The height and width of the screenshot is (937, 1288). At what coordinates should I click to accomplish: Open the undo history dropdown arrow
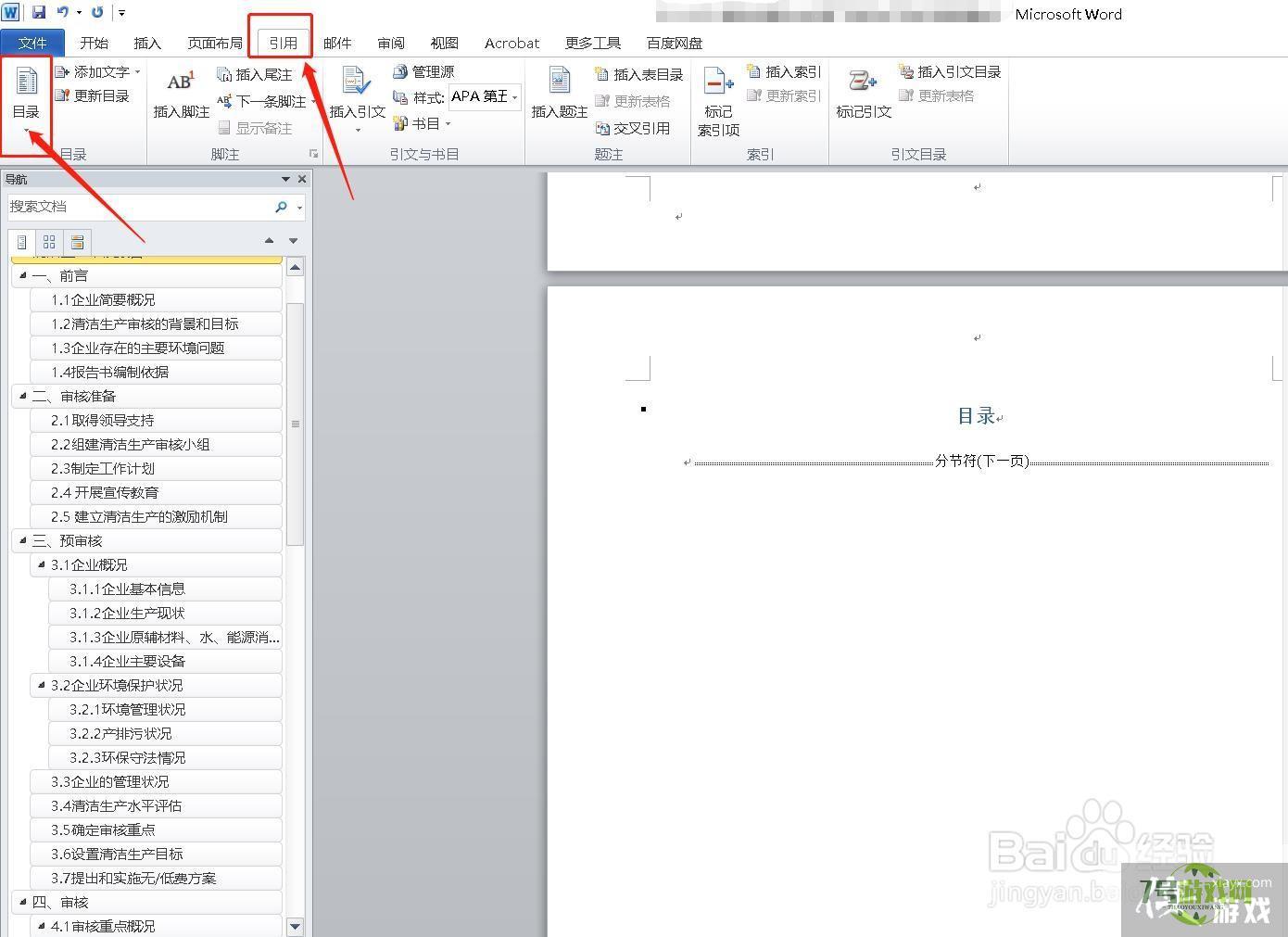coord(78,12)
